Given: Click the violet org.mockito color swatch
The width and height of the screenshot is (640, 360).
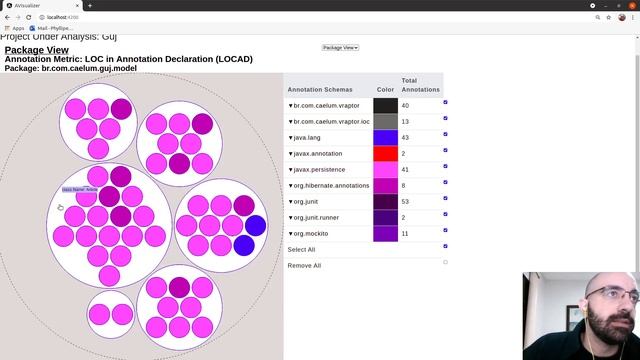Looking at the screenshot, I should [385, 233].
